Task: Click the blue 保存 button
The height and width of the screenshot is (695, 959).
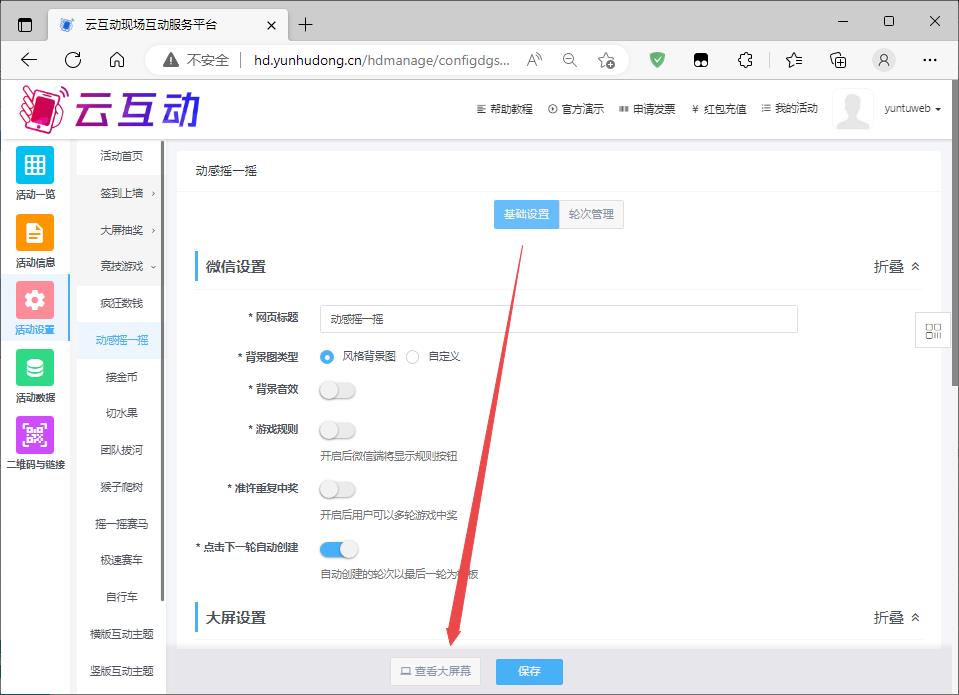Action: point(529,672)
